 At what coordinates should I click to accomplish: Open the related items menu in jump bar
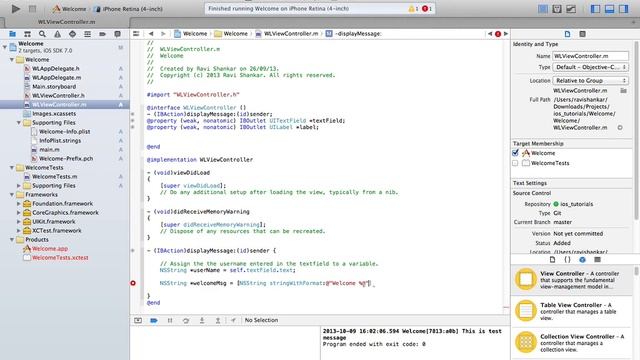point(136,34)
